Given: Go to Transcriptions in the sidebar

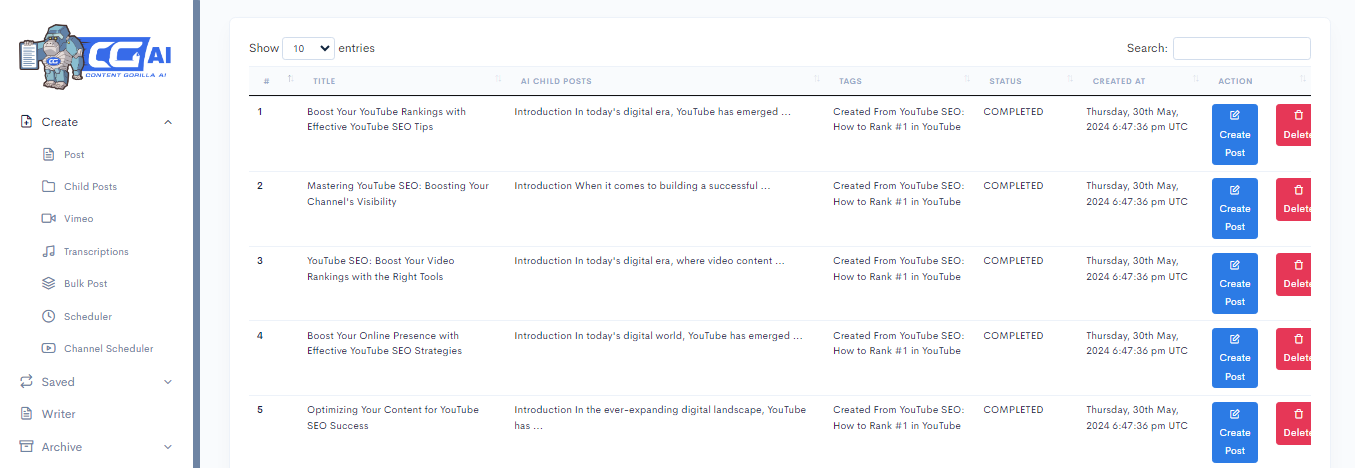Looking at the screenshot, I should (96, 252).
